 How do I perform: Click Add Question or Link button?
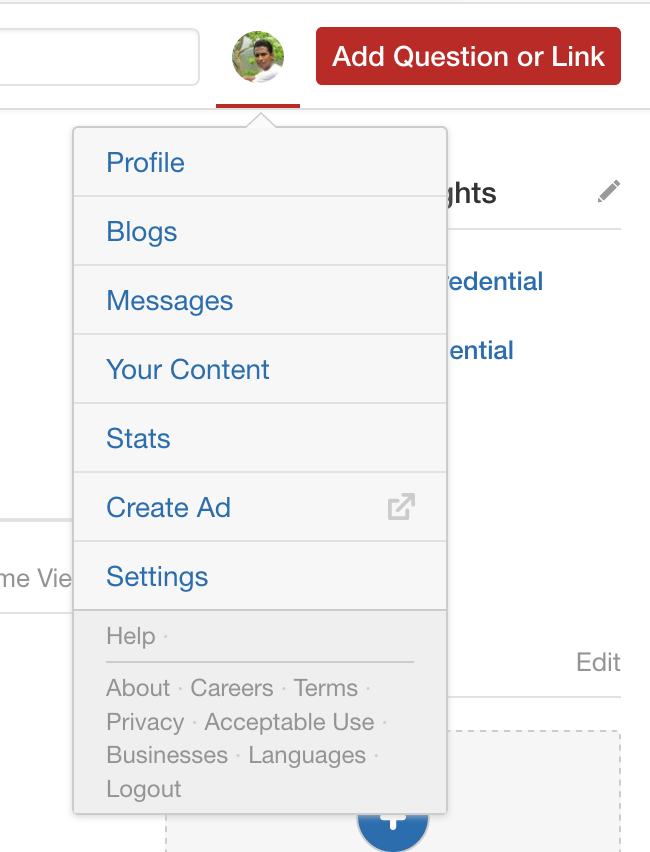[x=468, y=56]
